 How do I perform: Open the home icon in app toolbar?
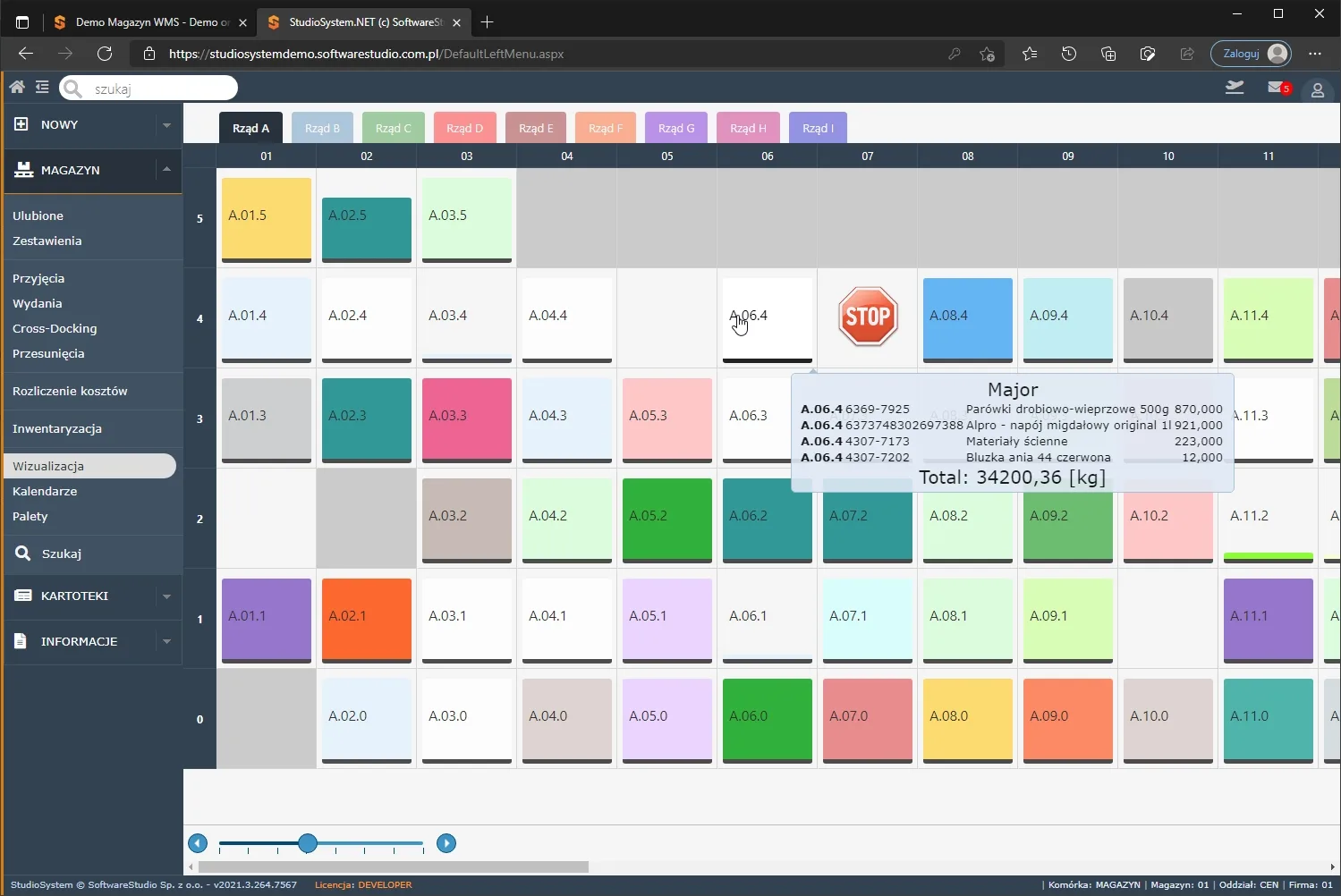(17, 87)
